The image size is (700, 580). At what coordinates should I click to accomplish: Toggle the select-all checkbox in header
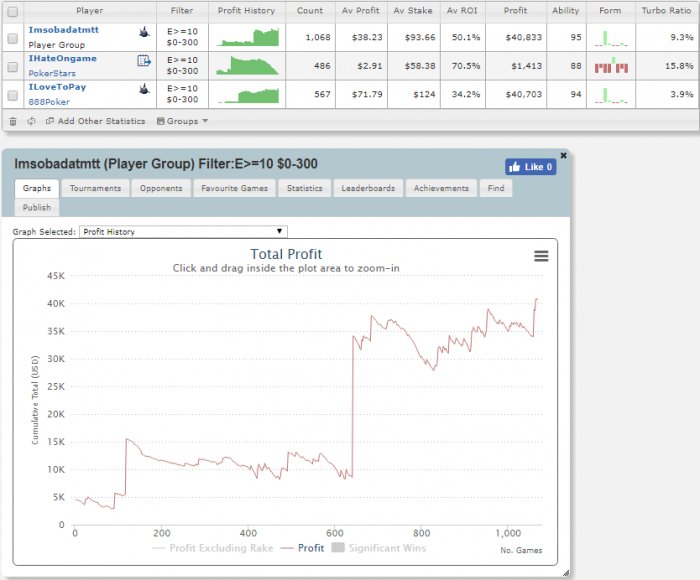(x=13, y=11)
